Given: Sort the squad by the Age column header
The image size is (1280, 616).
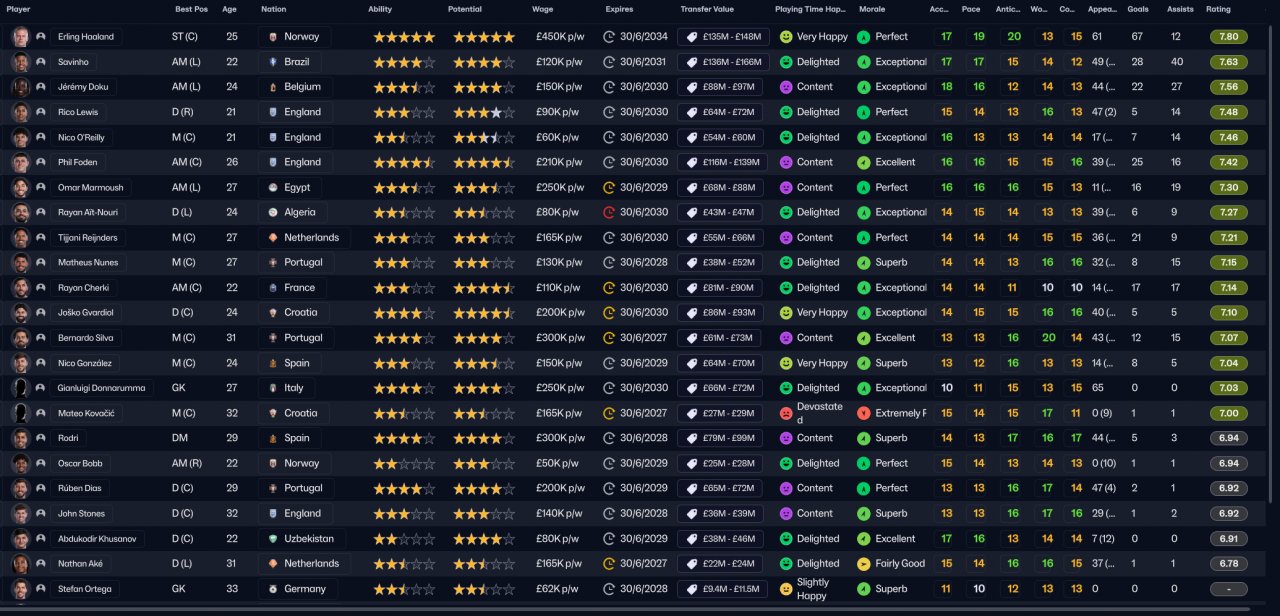Looking at the screenshot, I should point(229,9).
